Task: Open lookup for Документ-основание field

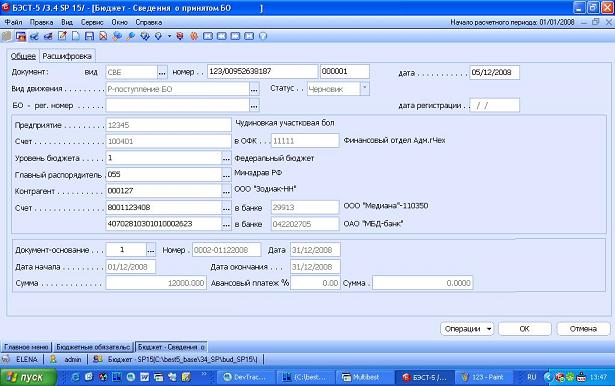Action: coord(151,249)
